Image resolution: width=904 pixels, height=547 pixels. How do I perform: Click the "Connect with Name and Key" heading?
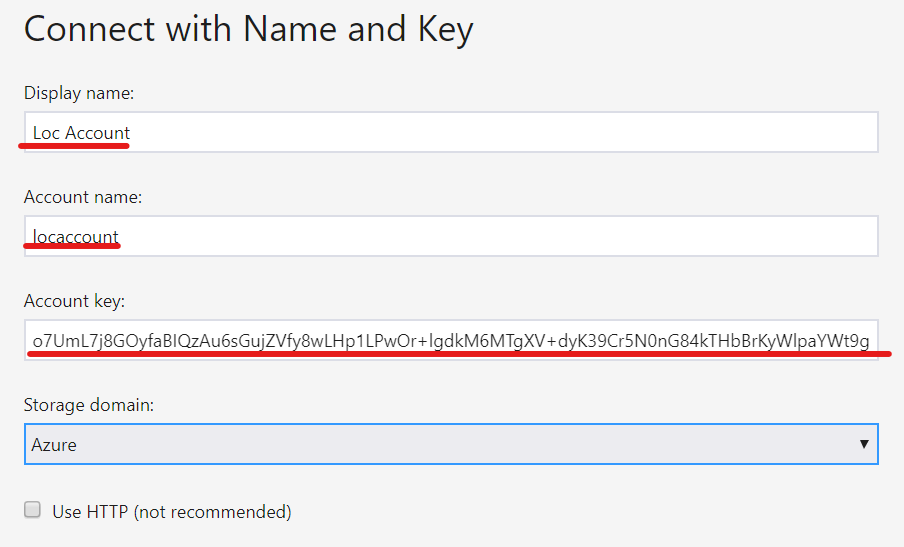tap(248, 30)
